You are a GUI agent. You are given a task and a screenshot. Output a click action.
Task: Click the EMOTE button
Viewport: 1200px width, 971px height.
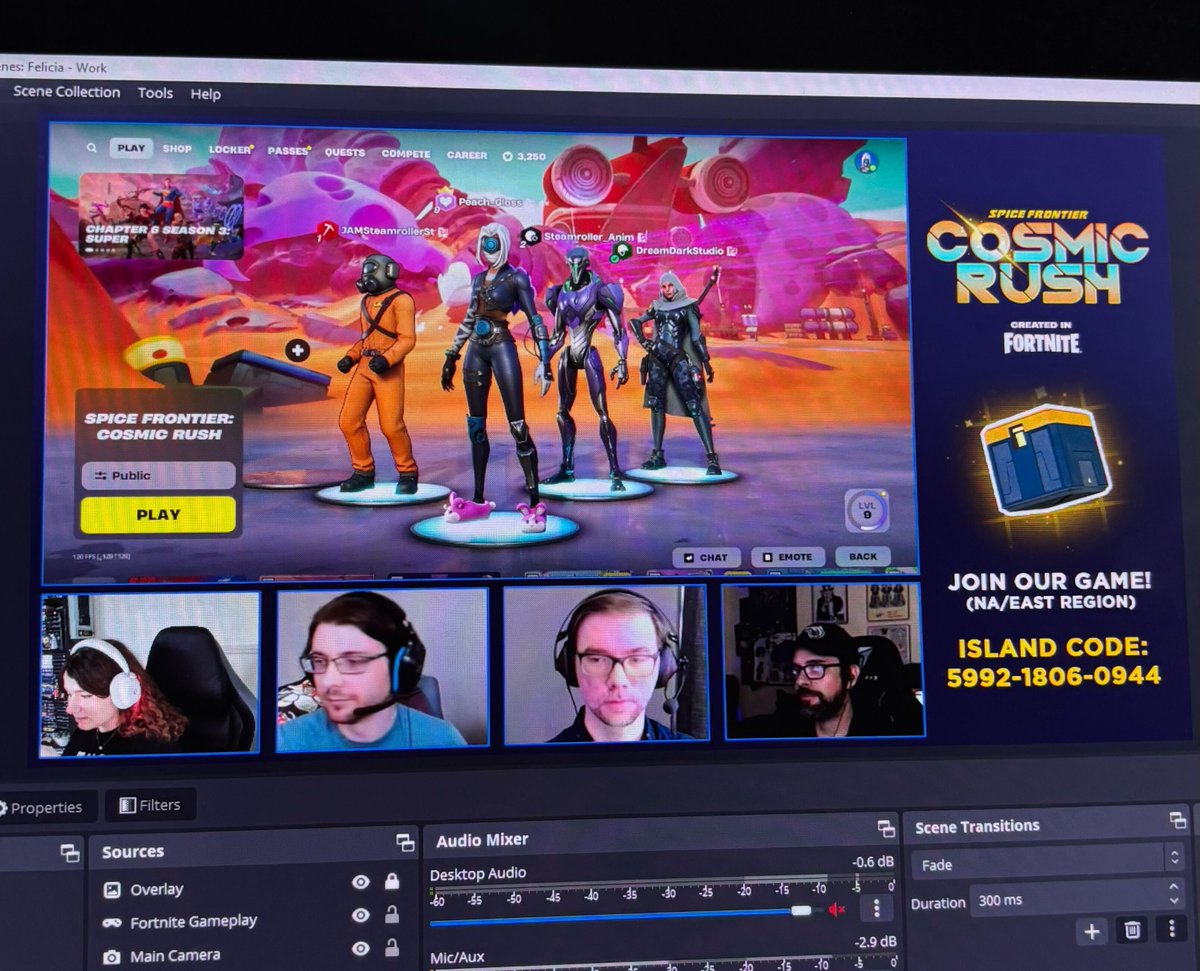(788, 557)
